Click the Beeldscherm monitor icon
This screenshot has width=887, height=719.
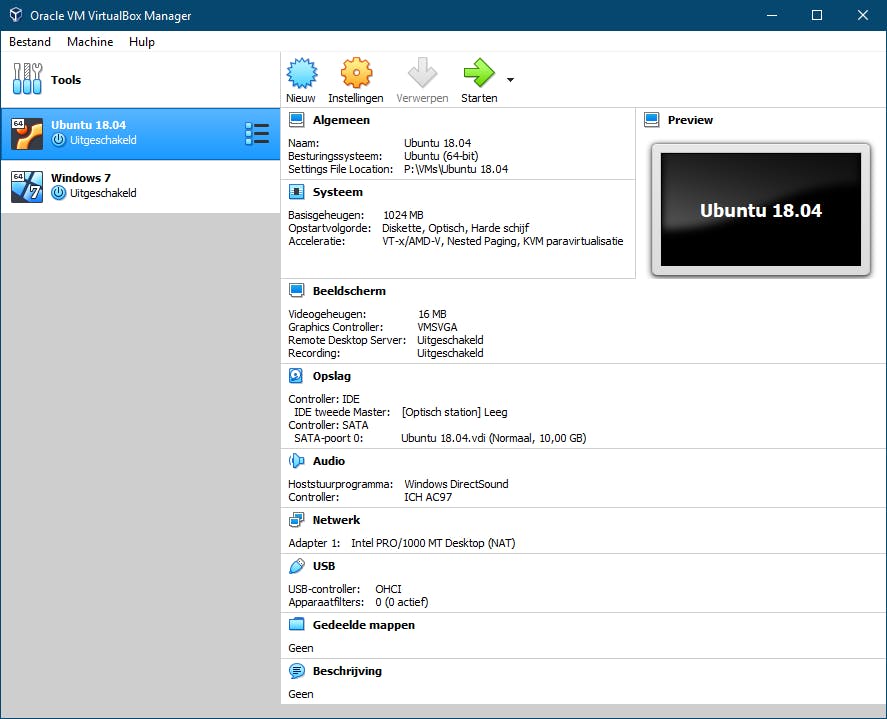(296, 291)
